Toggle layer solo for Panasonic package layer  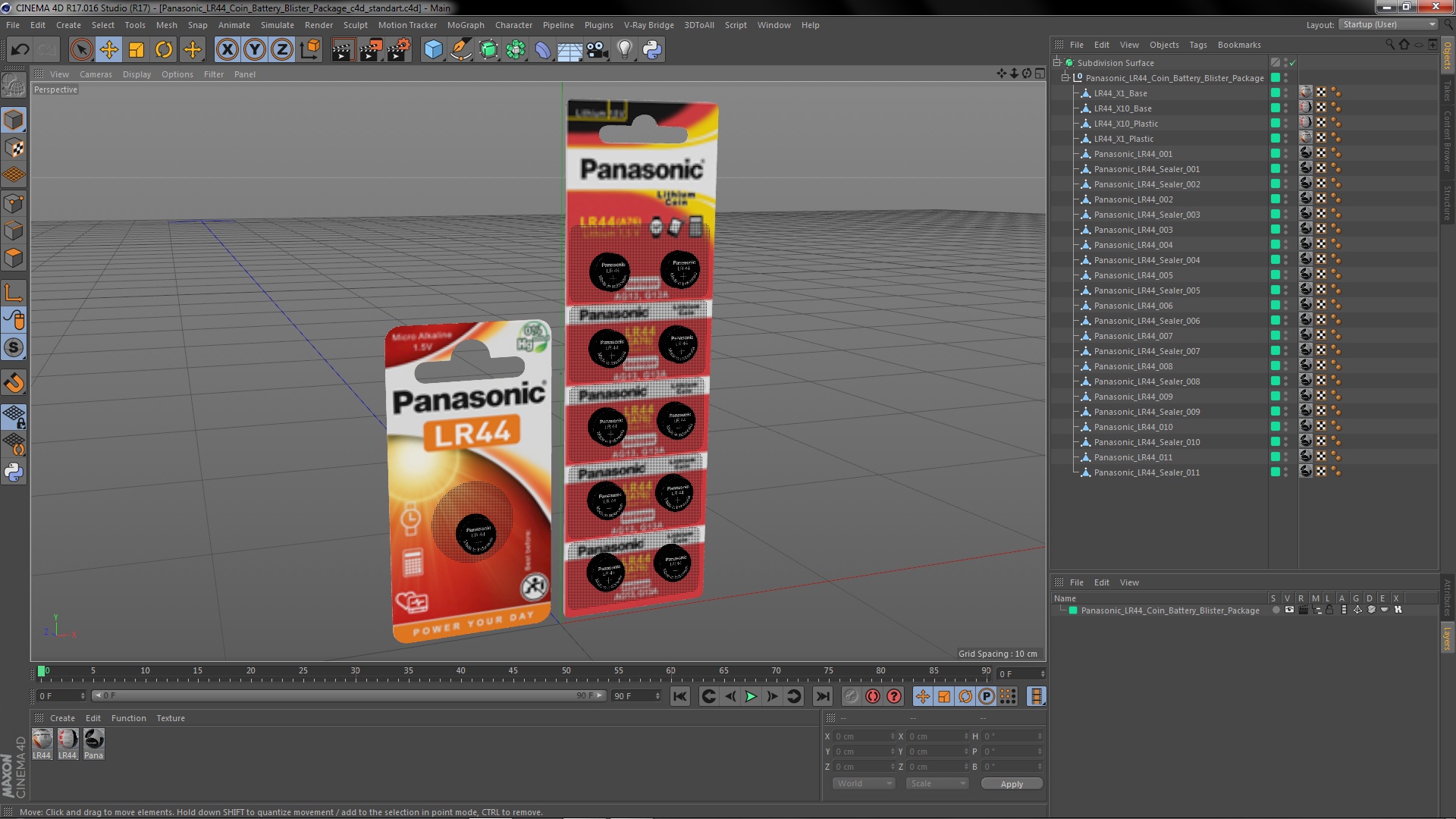click(x=1276, y=610)
